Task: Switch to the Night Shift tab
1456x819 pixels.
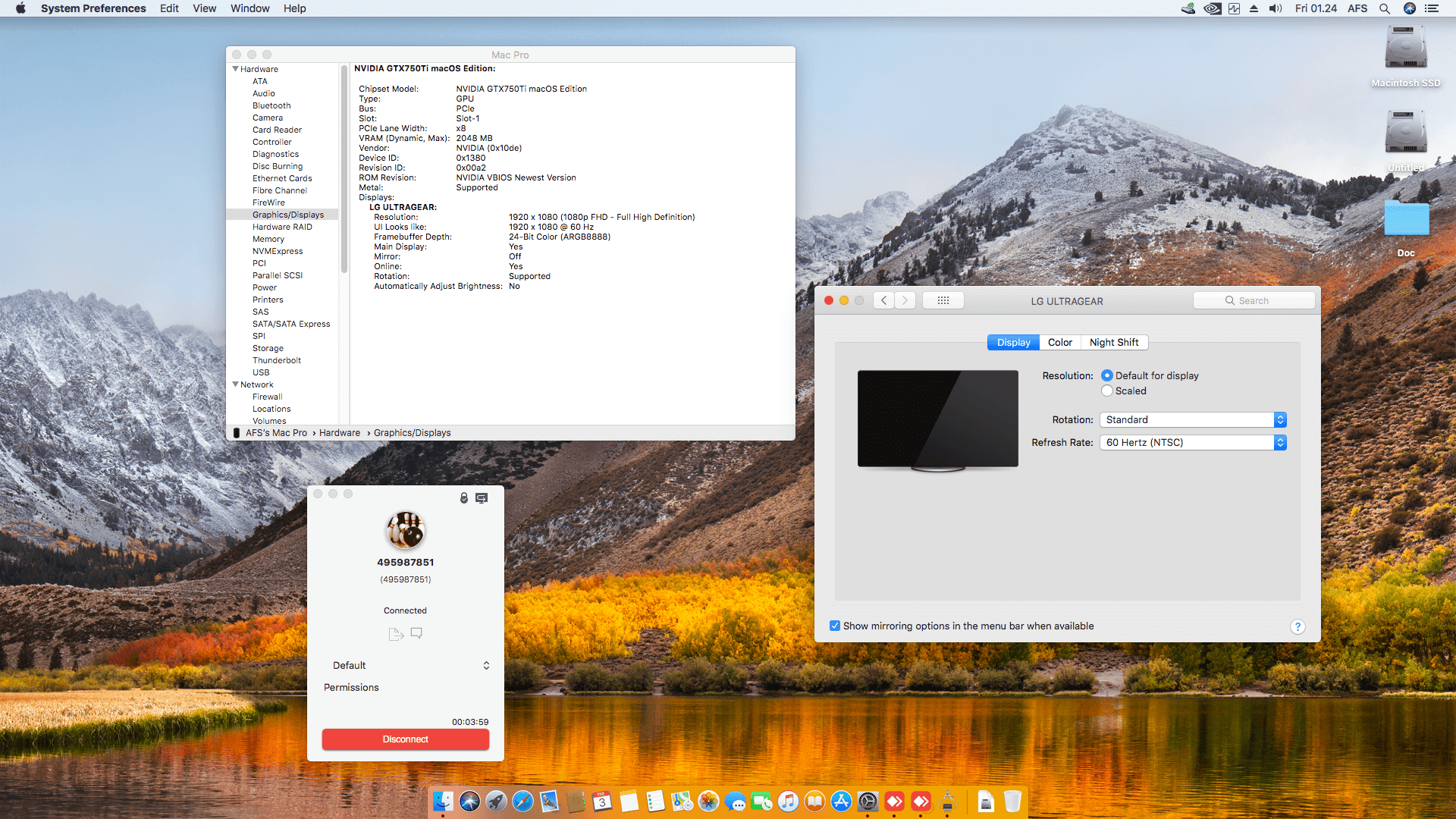Action: point(1113,343)
